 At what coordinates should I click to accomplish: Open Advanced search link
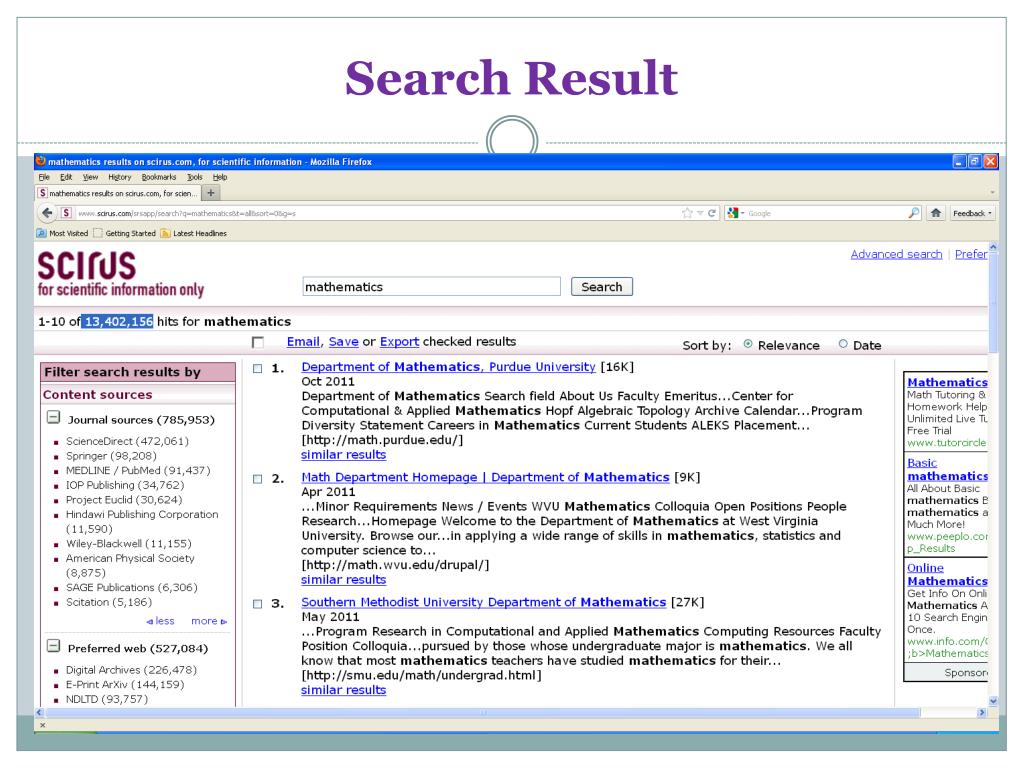click(896, 254)
